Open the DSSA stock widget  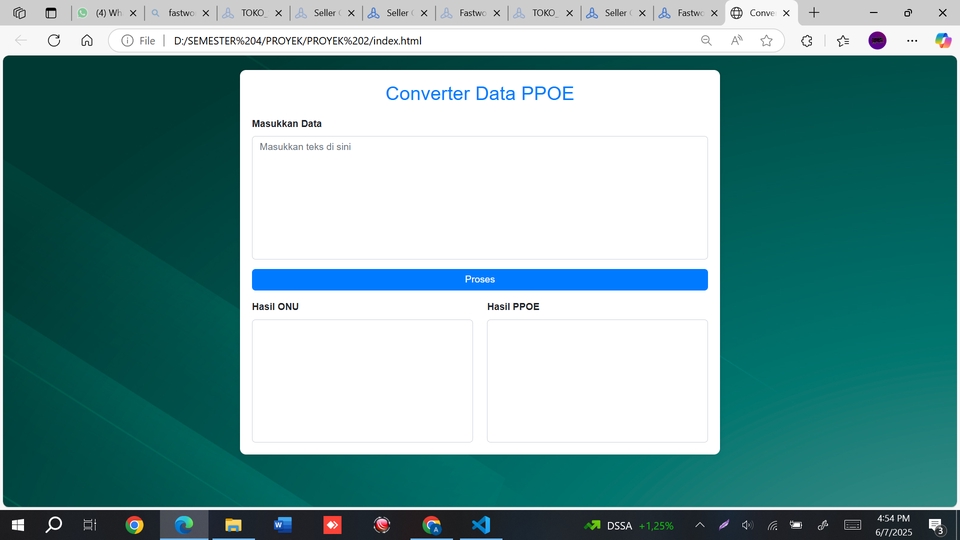point(628,525)
